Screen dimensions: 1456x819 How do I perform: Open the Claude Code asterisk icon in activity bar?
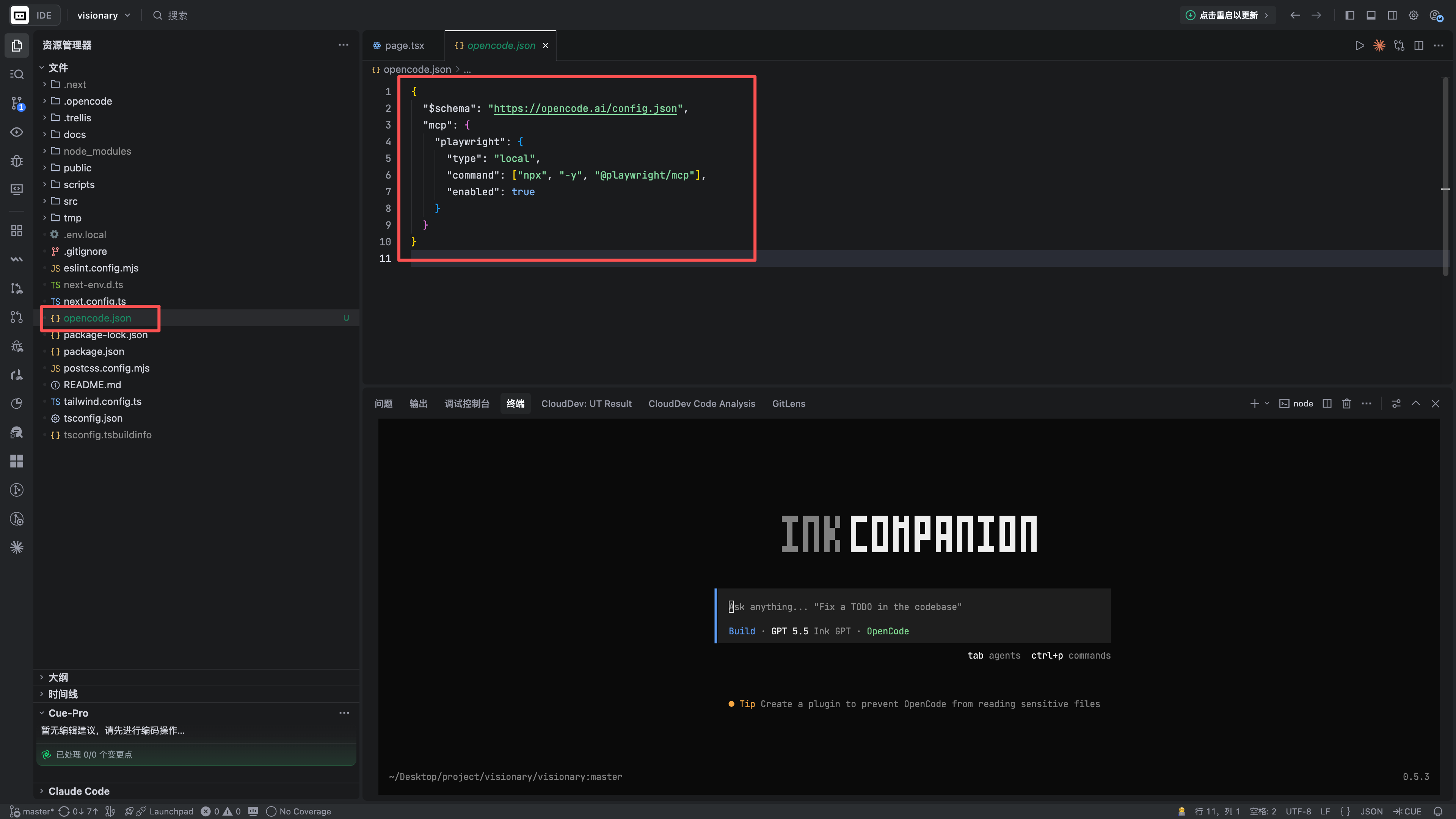click(17, 547)
